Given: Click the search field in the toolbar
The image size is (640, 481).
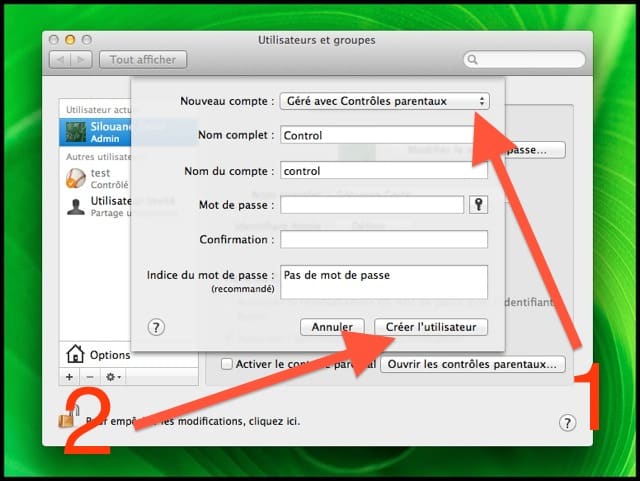Looking at the screenshot, I should tap(524, 60).
